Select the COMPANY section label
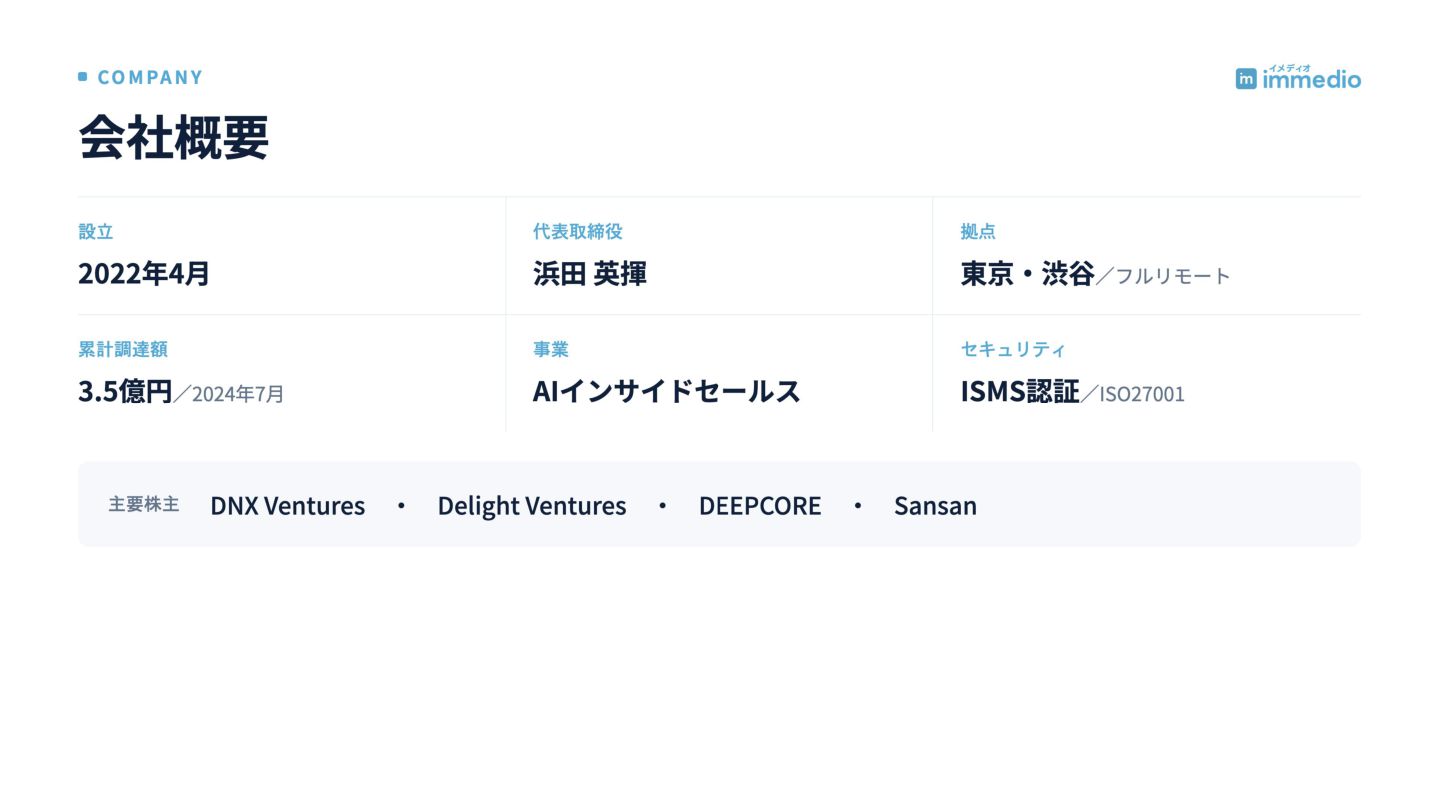Screen dimensions: 1440x810 pyautogui.click(x=150, y=77)
